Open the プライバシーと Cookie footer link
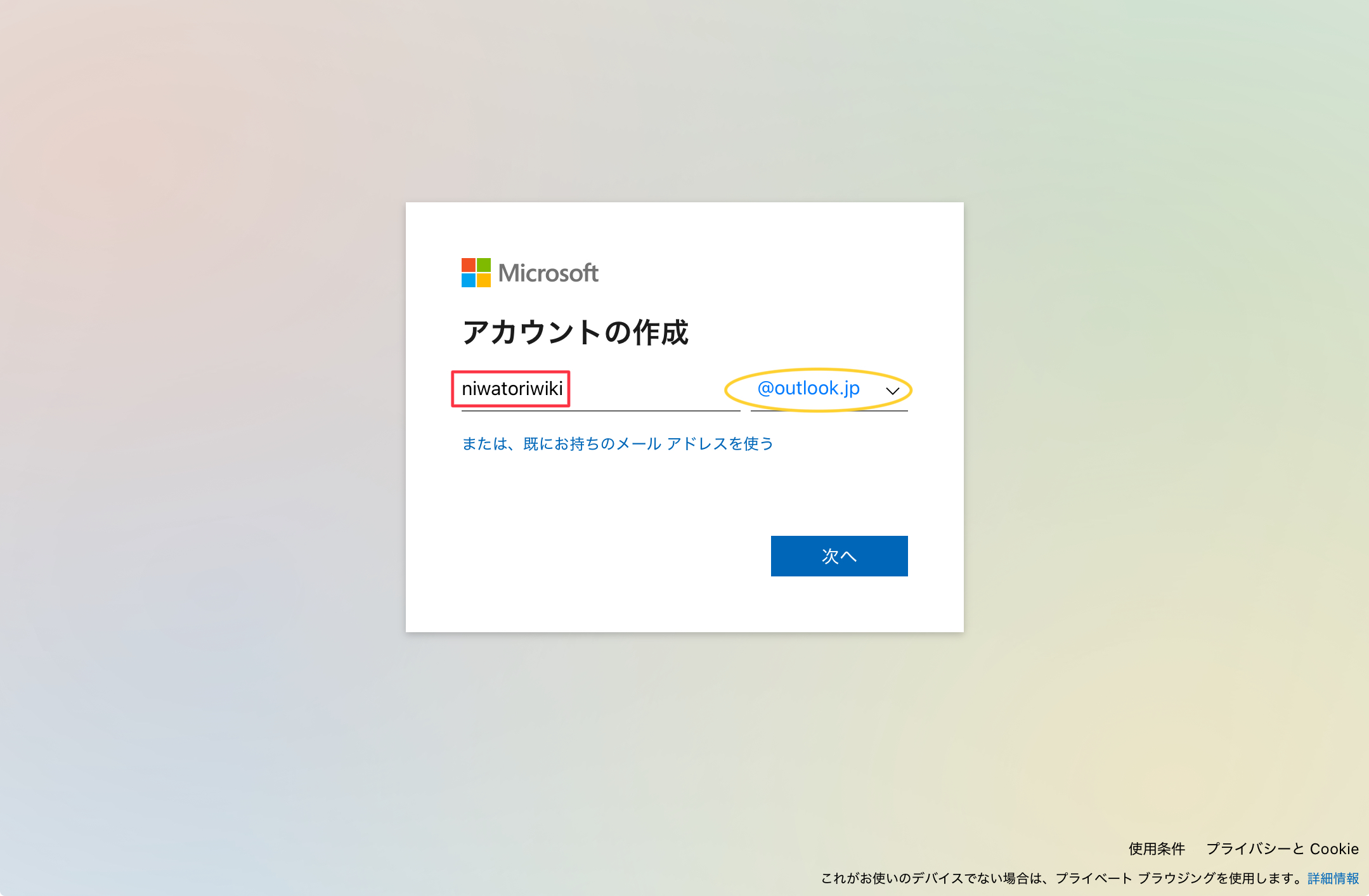 (x=1281, y=848)
